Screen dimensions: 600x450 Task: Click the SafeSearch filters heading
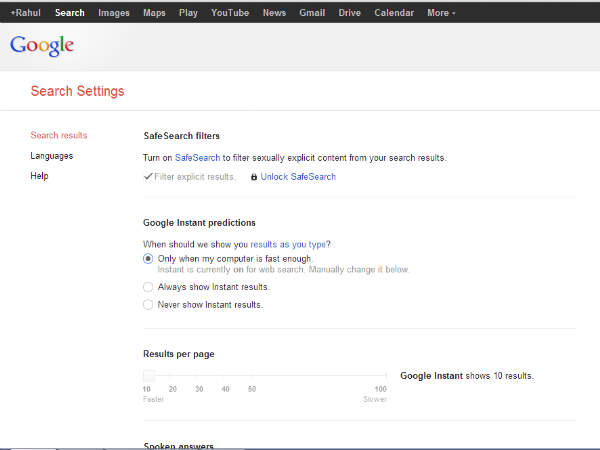tap(181, 136)
